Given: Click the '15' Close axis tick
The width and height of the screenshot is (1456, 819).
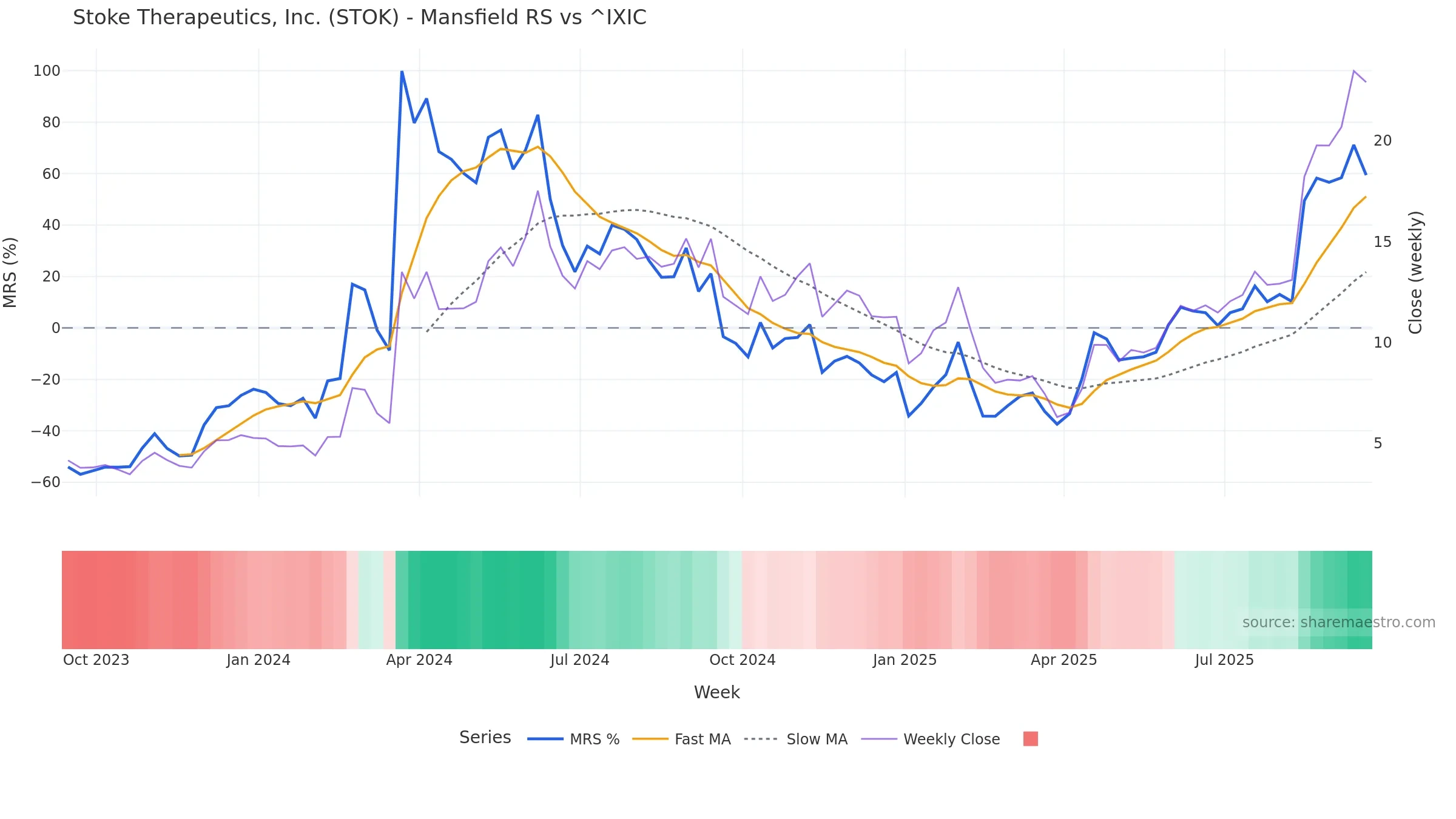Looking at the screenshot, I should tap(1383, 242).
